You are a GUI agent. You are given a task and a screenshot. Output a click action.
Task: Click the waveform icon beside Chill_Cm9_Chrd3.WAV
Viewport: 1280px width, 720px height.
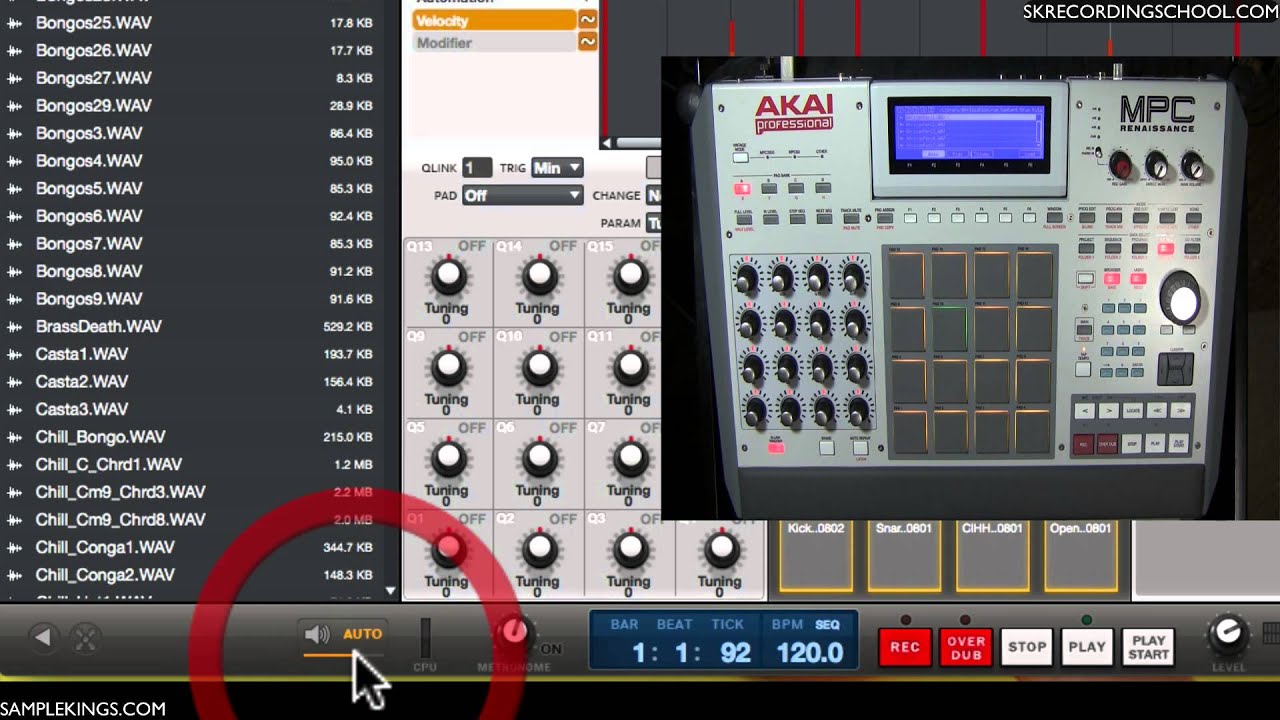pyautogui.click(x=14, y=492)
